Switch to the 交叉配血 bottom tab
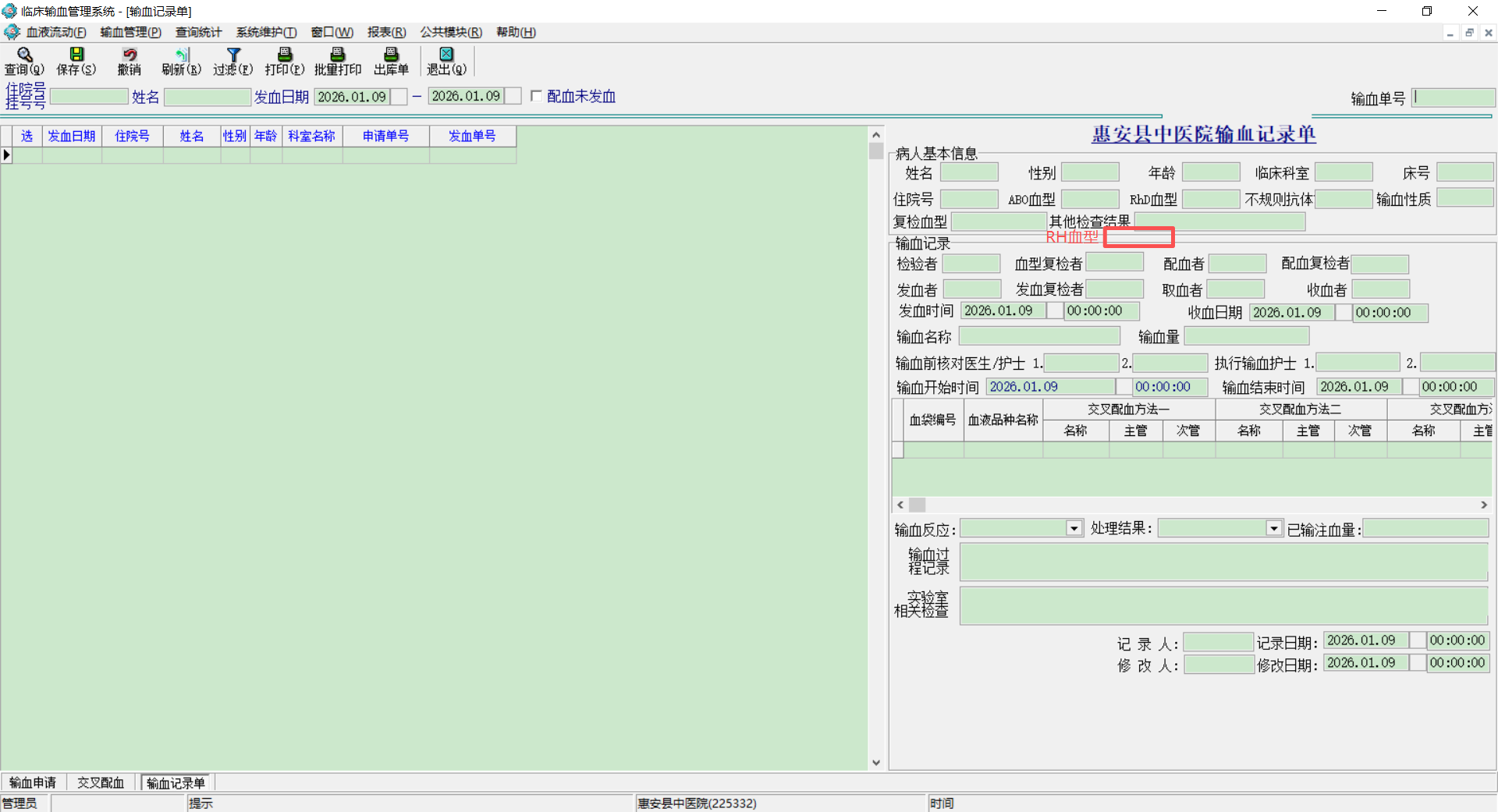1498x812 pixels. [101, 782]
